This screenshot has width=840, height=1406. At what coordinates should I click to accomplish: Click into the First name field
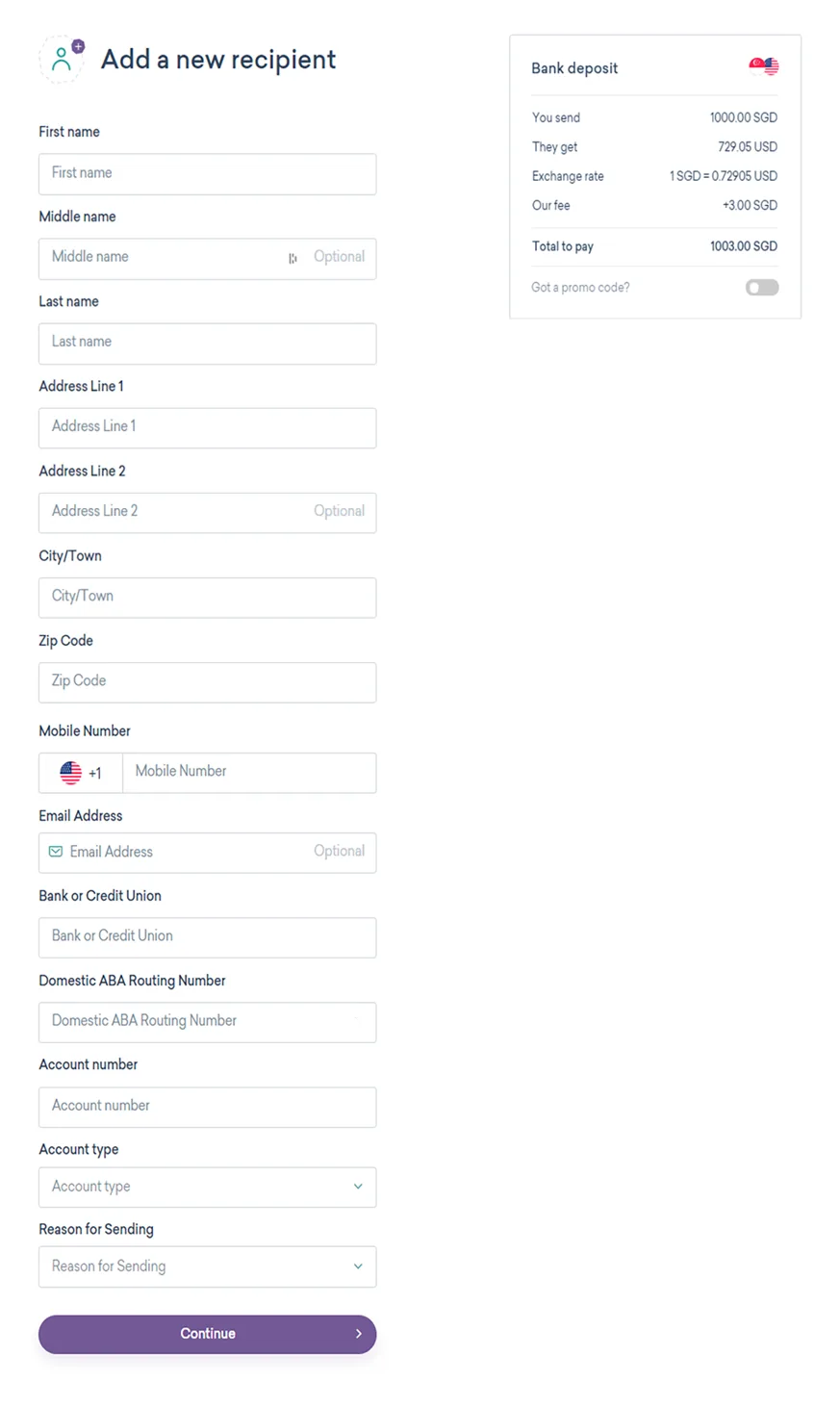click(x=207, y=174)
